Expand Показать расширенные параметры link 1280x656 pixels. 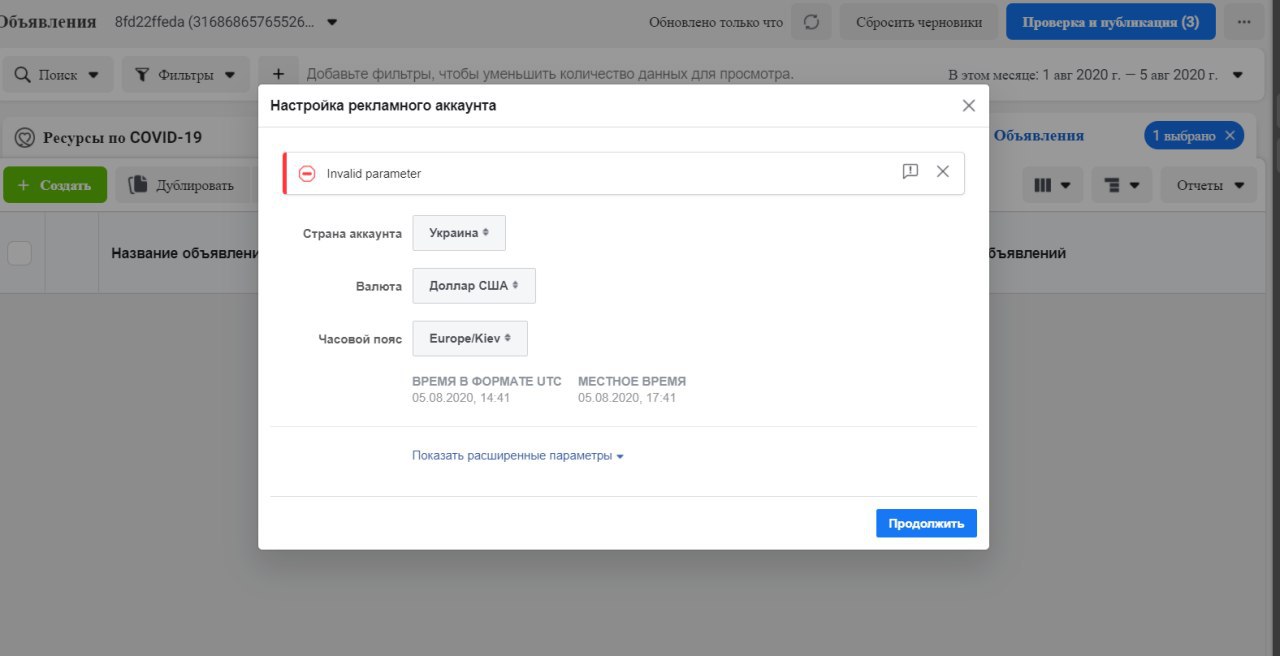pyautogui.click(x=518, y=456)
